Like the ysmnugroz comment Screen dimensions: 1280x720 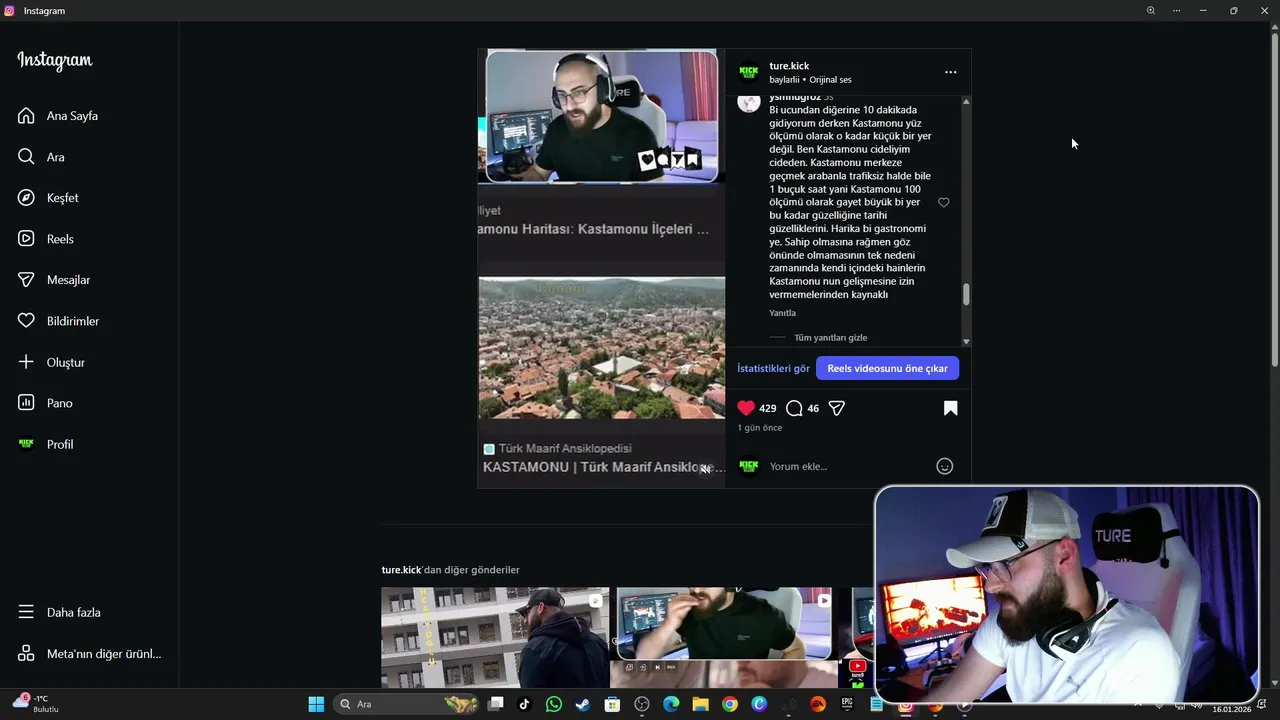[943, 202]
